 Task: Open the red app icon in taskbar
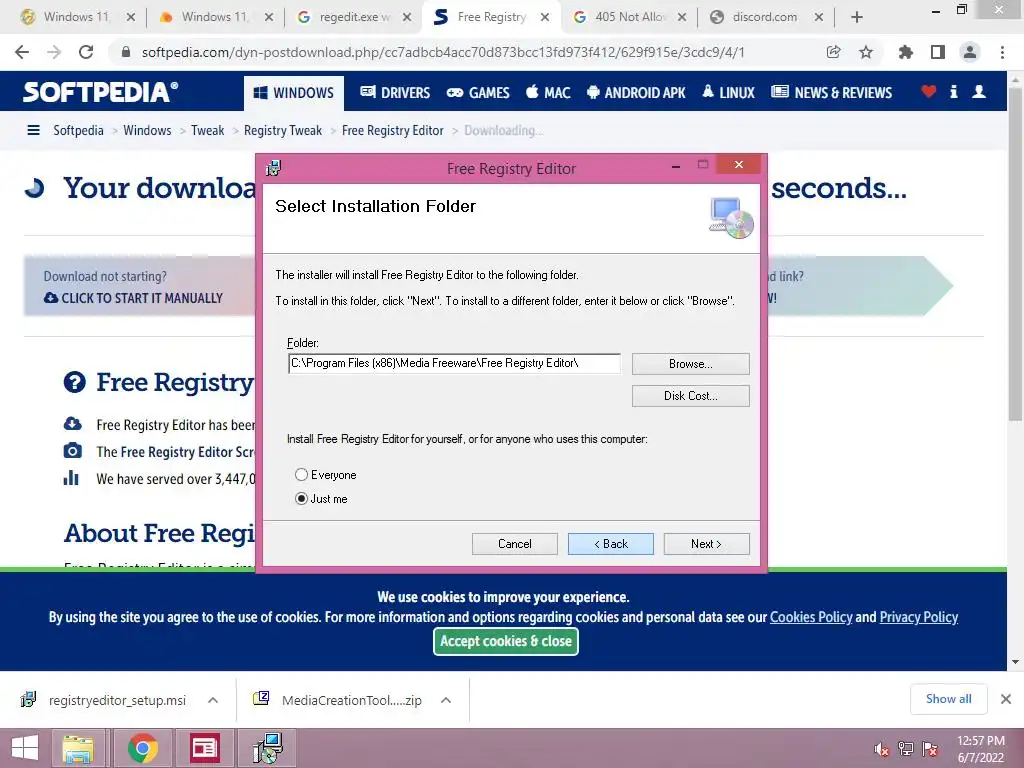pos(204,748)
